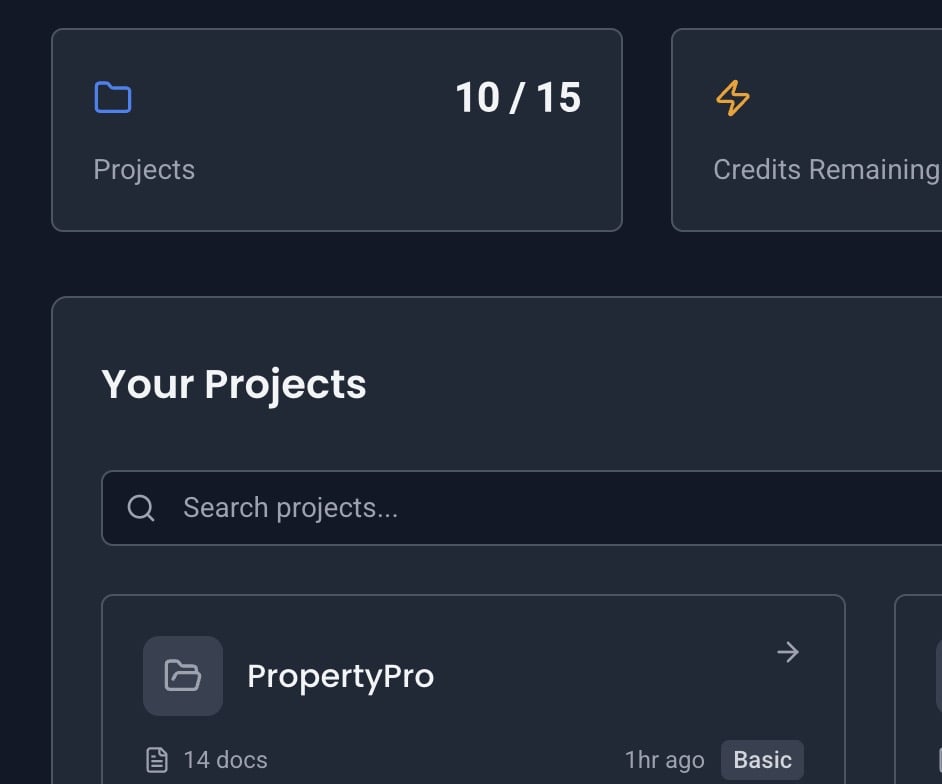Click the lightning bolt credits icon
Viewport: 942px width, 784px height.
point(733,98)
